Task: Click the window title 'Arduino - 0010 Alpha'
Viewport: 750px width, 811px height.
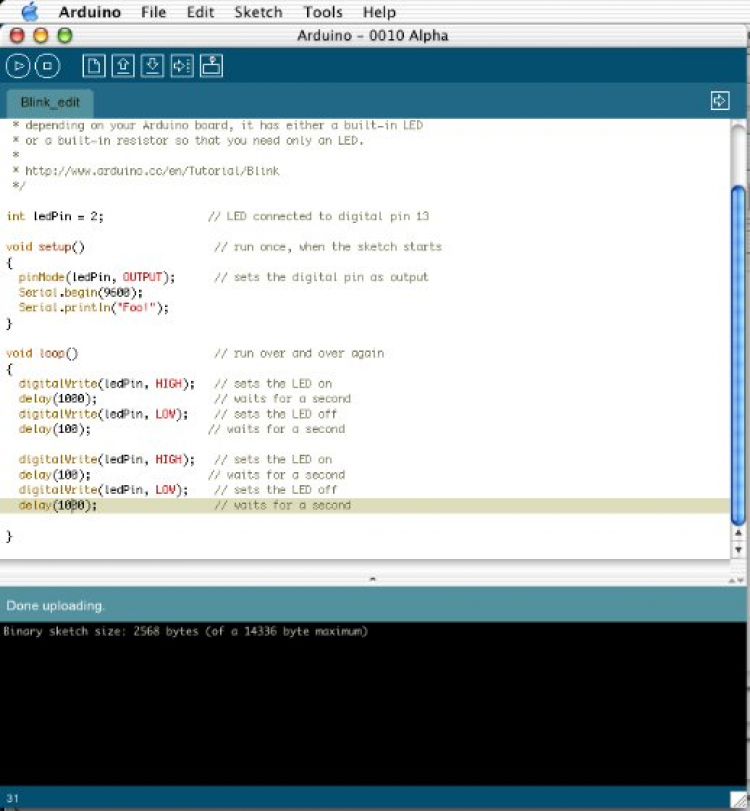Action: (x=372, y=35)
